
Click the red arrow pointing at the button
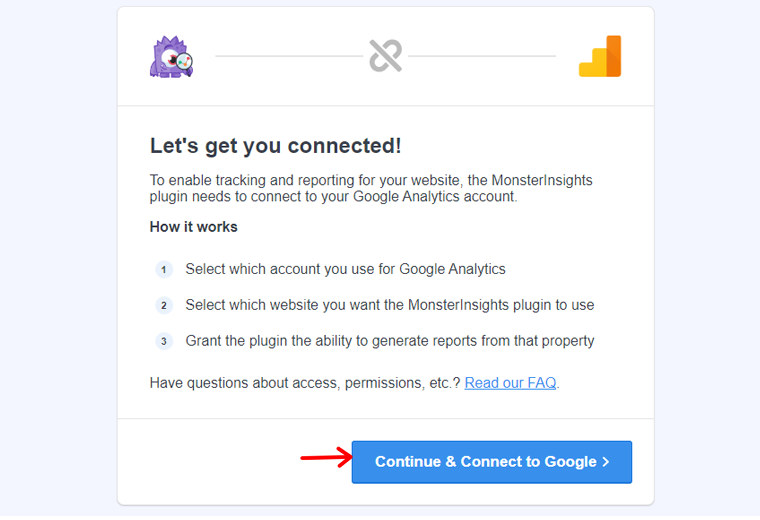click(326, 457)
